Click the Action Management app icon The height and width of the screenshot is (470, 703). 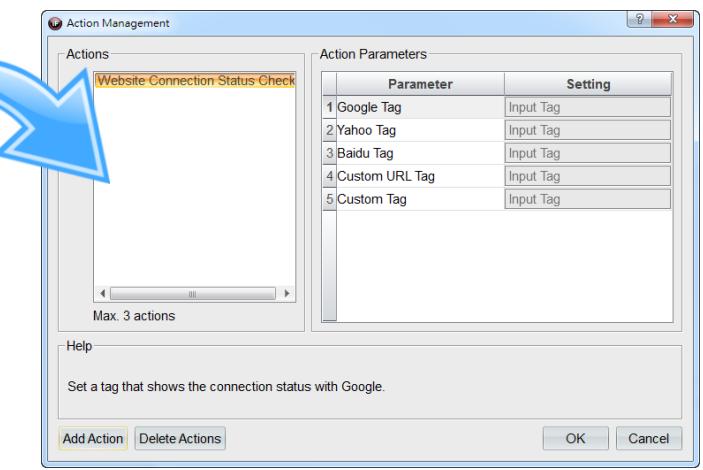click(x=55, y=23)
